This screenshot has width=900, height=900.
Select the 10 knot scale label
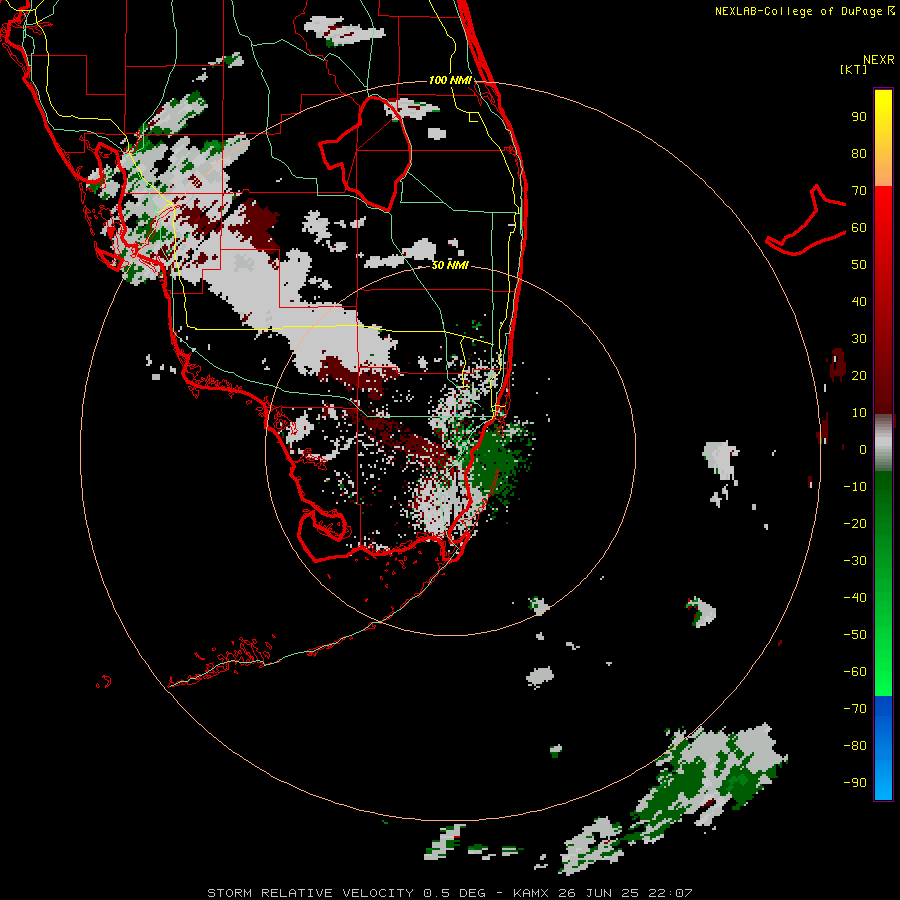click(859, 413)
